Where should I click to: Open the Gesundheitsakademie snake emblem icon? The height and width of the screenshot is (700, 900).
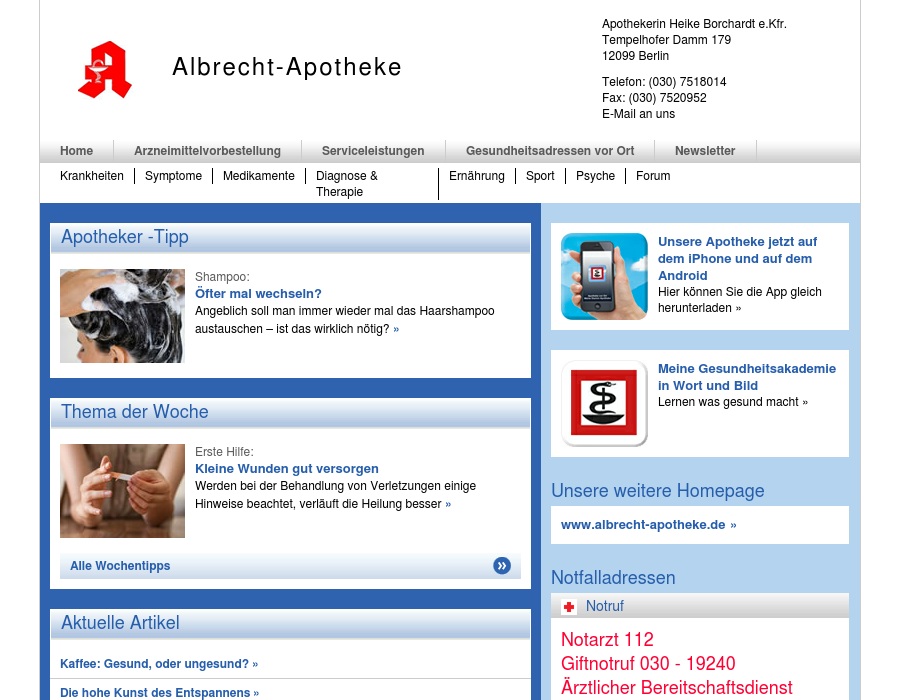tap(604, 403)
